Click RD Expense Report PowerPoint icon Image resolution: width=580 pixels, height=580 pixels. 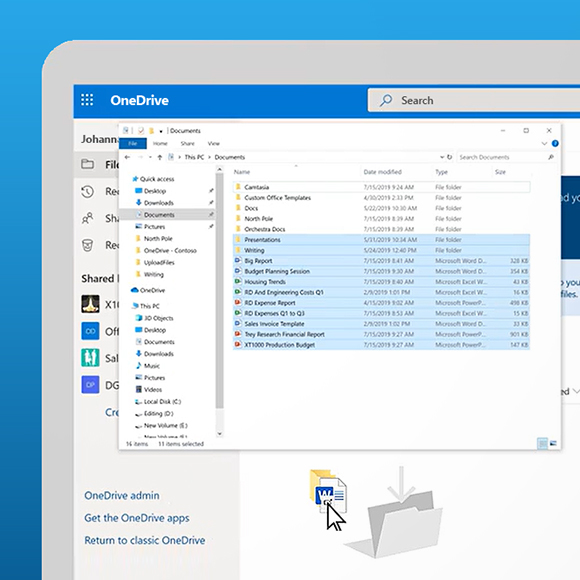click(x=238, y=303)
